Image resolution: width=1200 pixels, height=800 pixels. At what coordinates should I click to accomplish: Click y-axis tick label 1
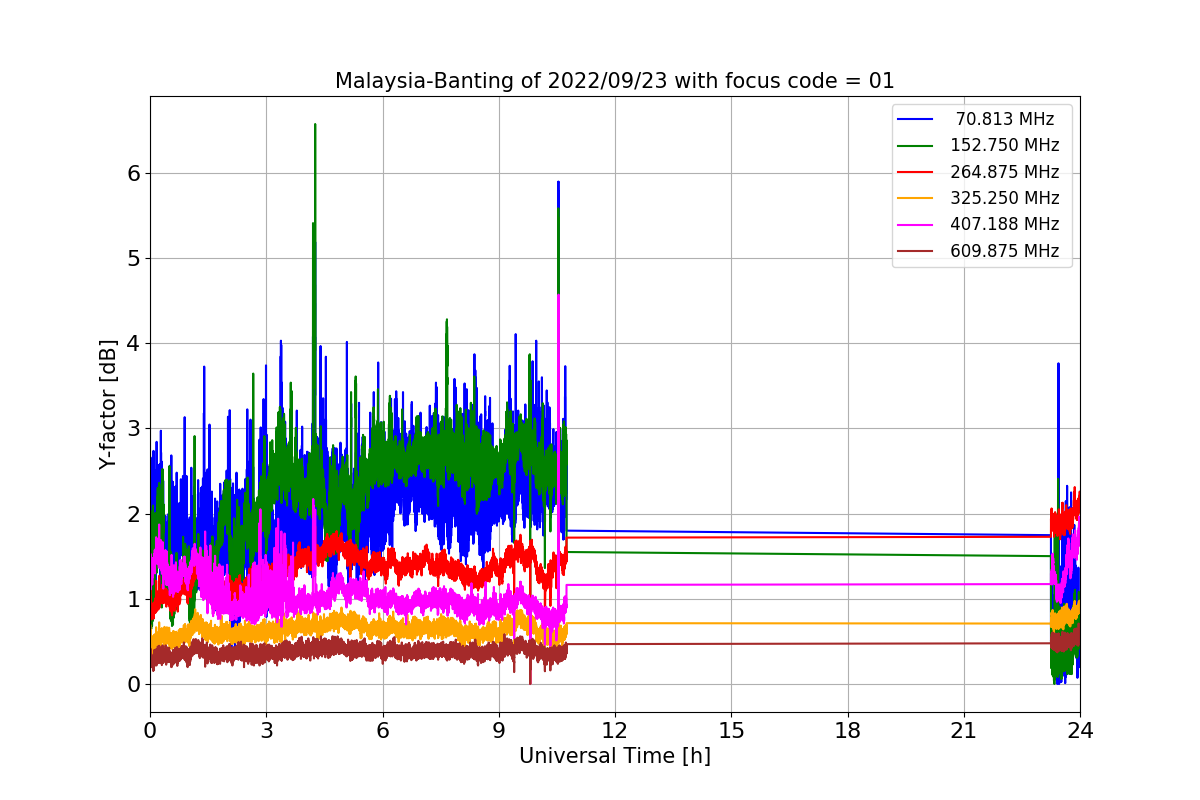(134, 599)
